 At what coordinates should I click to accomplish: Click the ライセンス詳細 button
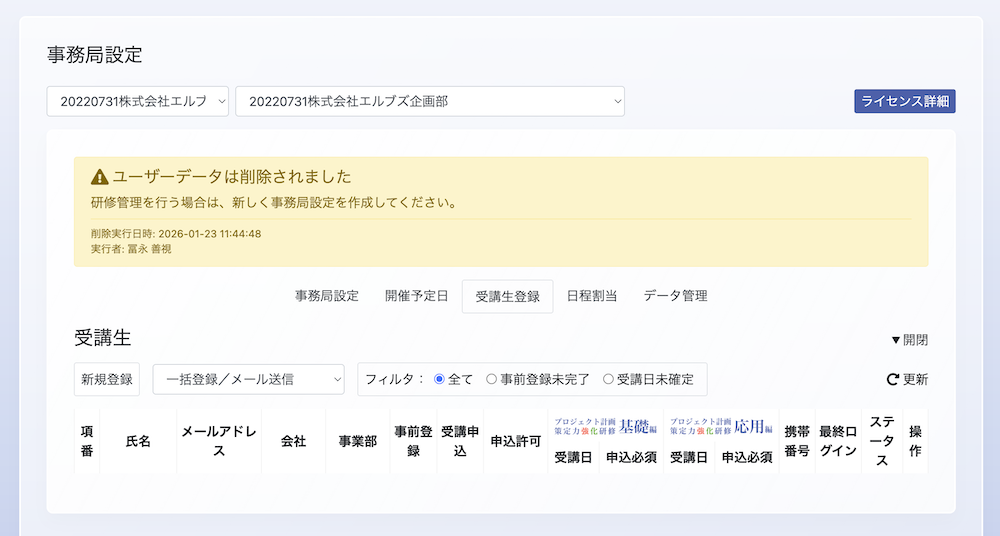point(905,101)
